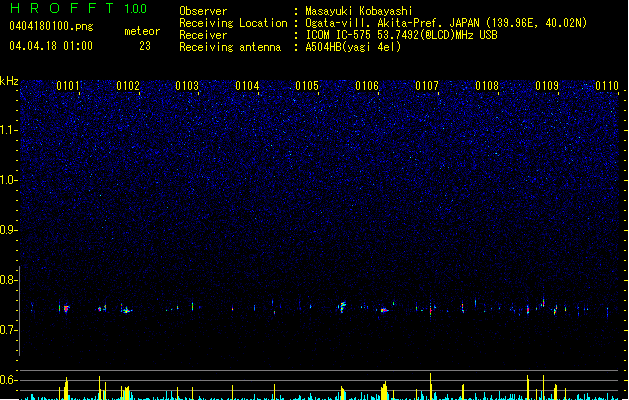Click the kHz axis unit label
This screenshot has height=400, width=629.
9,81
